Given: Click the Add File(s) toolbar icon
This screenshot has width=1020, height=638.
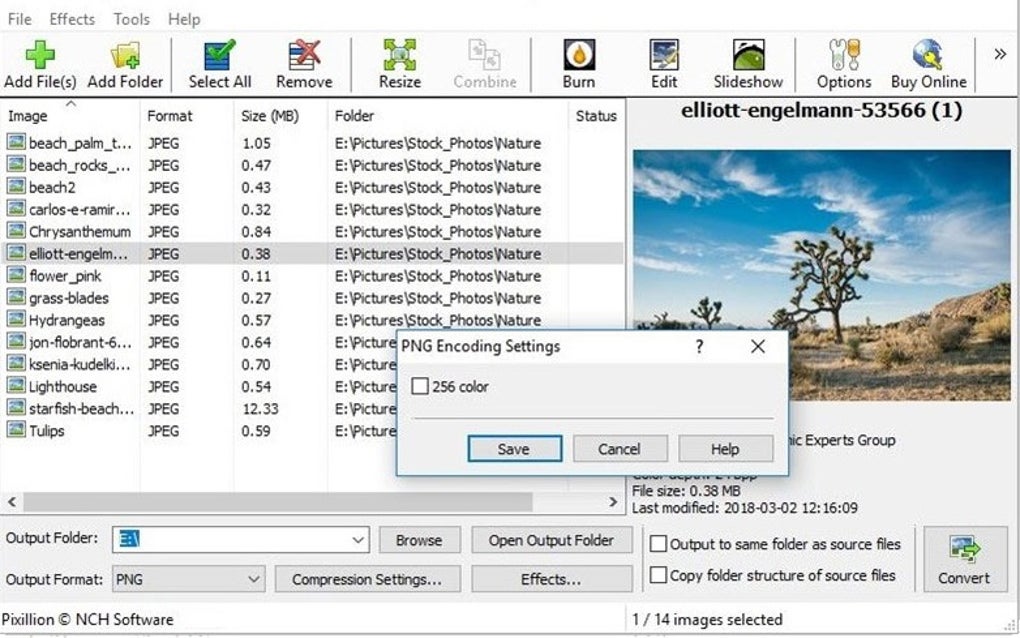Looking at the screenshot, I should pyautogui.click(x=40, y=64).
